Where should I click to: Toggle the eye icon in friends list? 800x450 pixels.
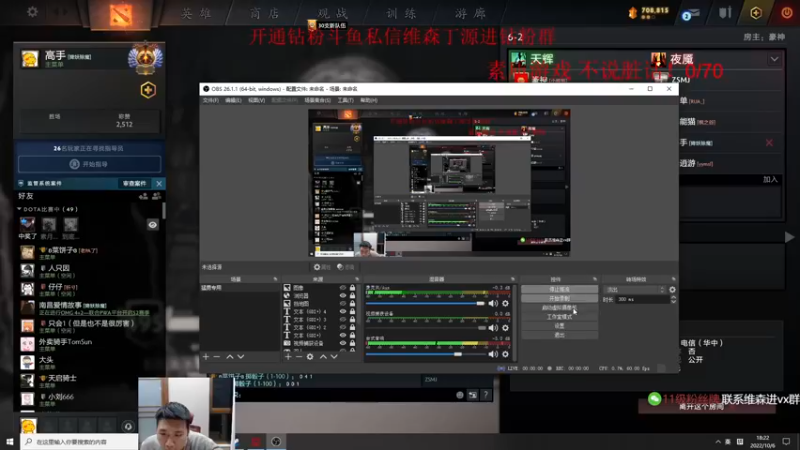coord(153,225)
